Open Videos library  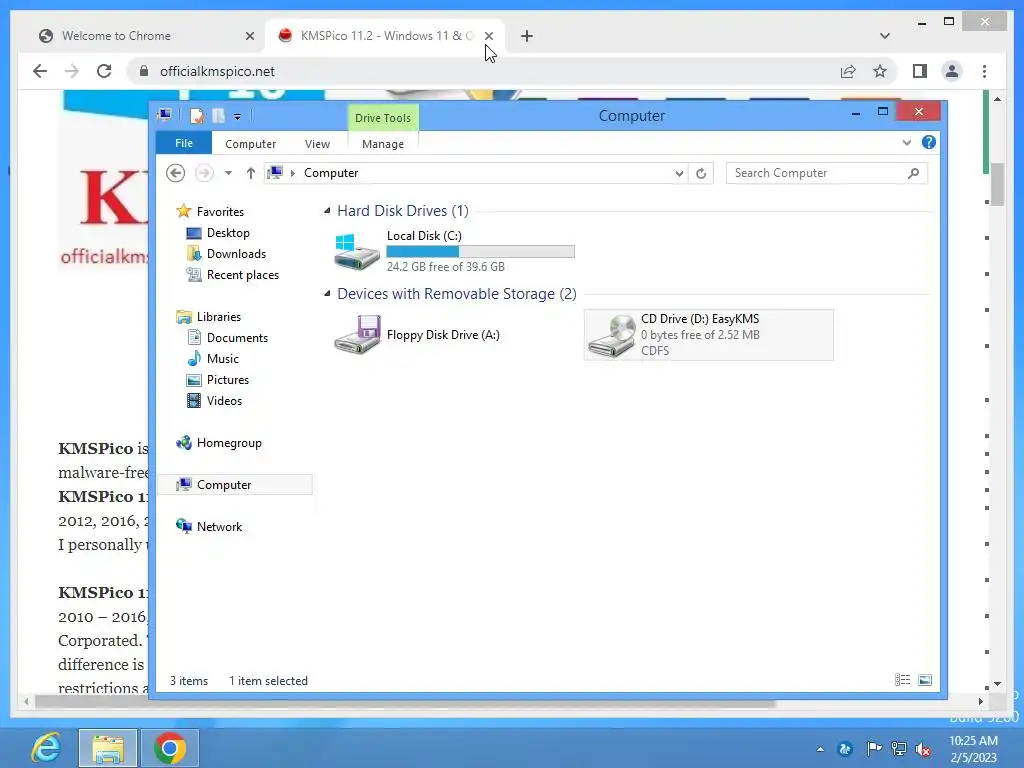coord(224,400)
